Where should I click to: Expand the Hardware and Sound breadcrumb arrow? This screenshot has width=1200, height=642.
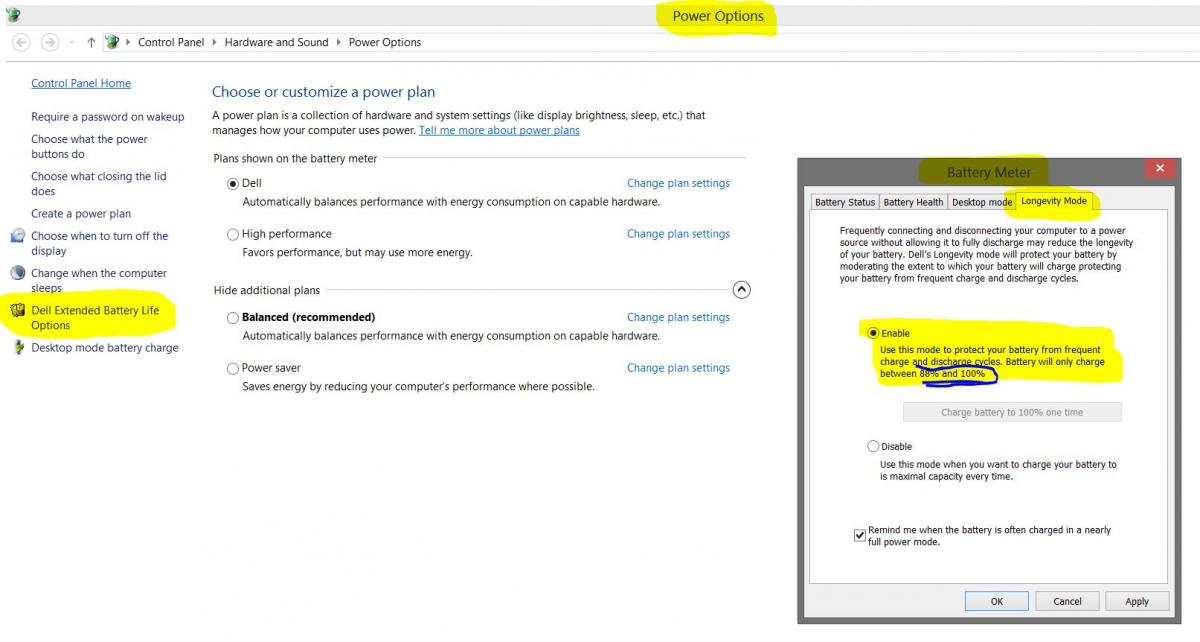tap(338, 42)
